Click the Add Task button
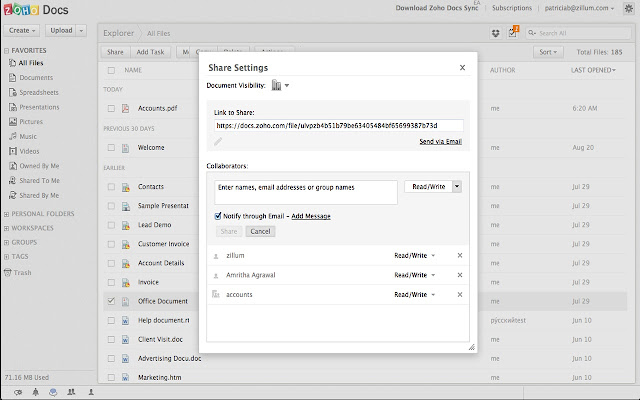 tap(150, 52)
